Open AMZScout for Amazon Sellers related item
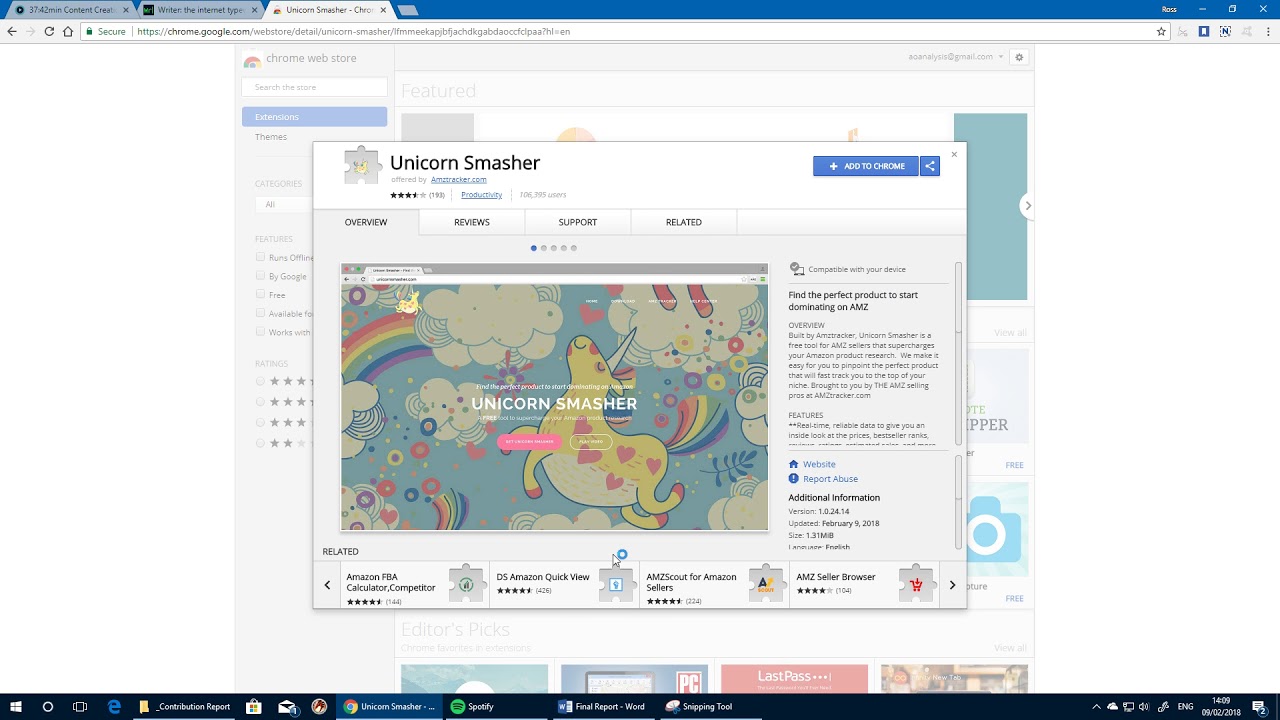This screenshot has width=1280, height=720. (715, 585)
